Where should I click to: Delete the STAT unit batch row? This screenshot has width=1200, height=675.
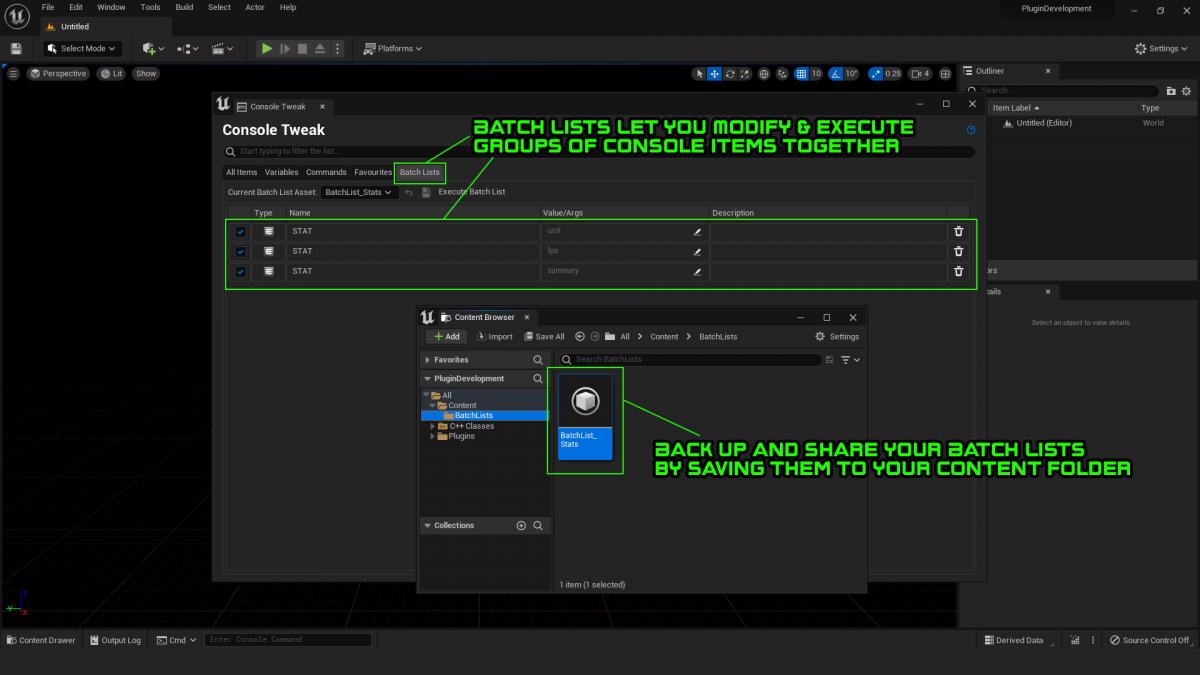pos(958,231)
